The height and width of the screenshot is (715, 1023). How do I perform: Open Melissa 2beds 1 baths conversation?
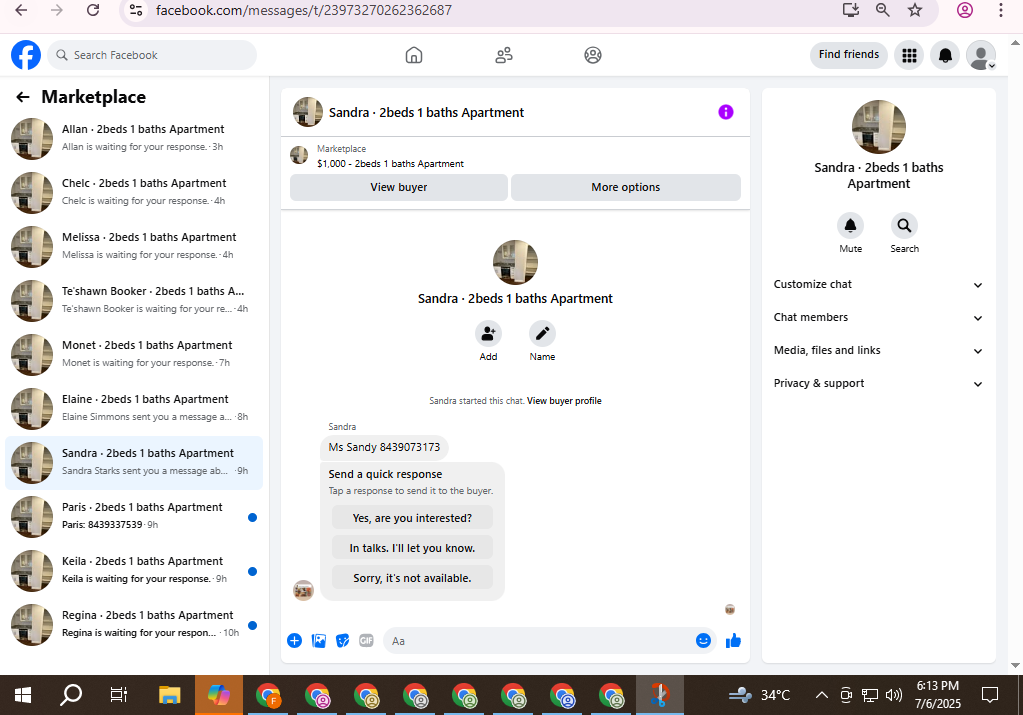(x=134, y=247)
